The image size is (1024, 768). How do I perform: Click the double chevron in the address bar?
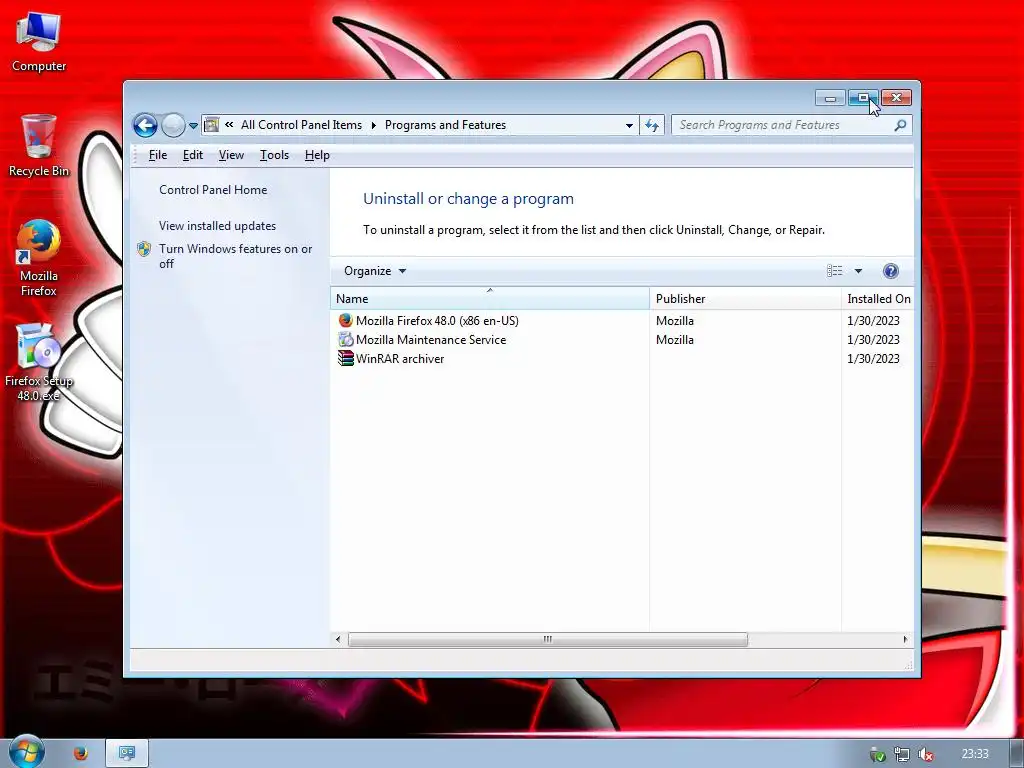click(x=229, y=124)
